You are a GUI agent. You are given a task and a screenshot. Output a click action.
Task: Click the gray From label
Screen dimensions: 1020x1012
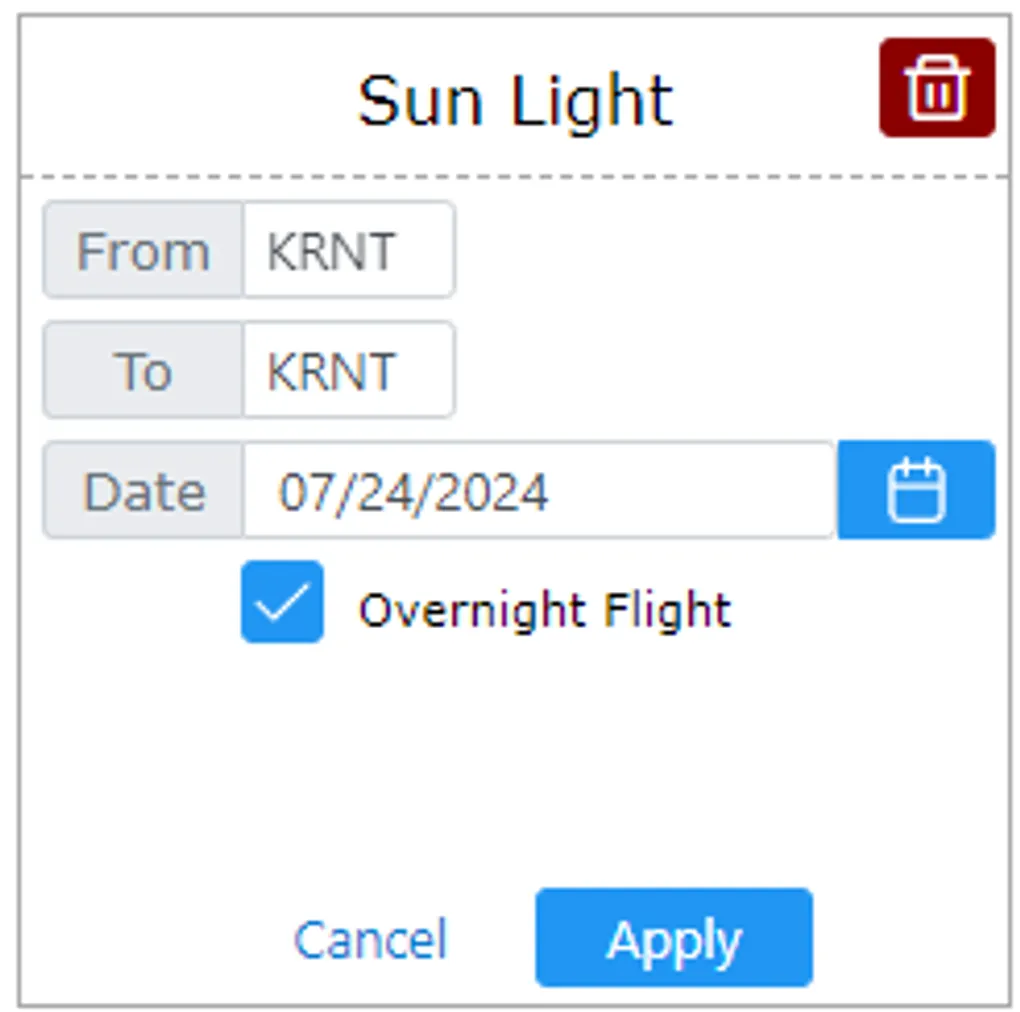[x=143, y=250]
